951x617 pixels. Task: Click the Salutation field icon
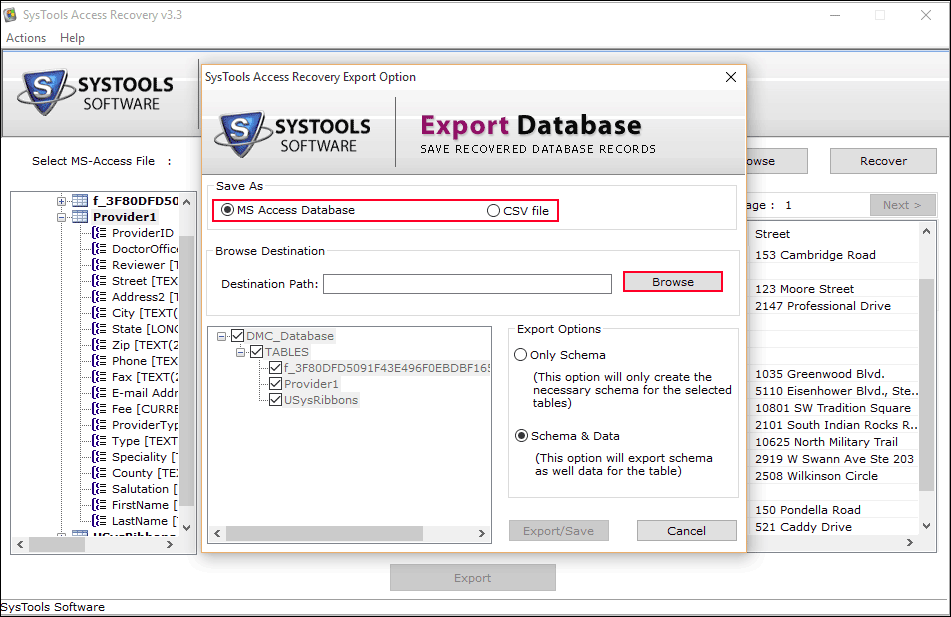pos(99,489)
